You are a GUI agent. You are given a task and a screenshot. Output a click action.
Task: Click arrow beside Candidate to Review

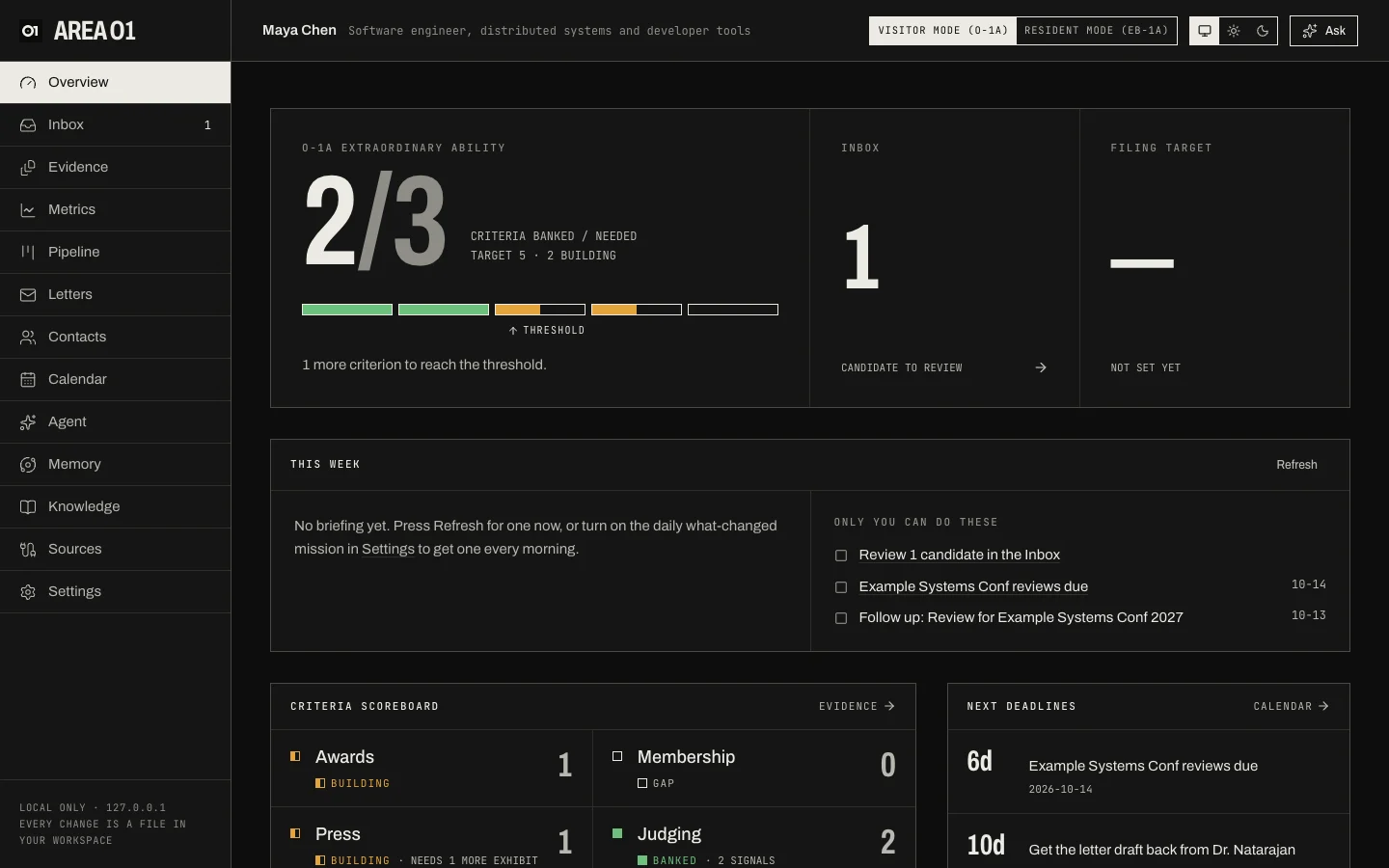[1041, 367]
